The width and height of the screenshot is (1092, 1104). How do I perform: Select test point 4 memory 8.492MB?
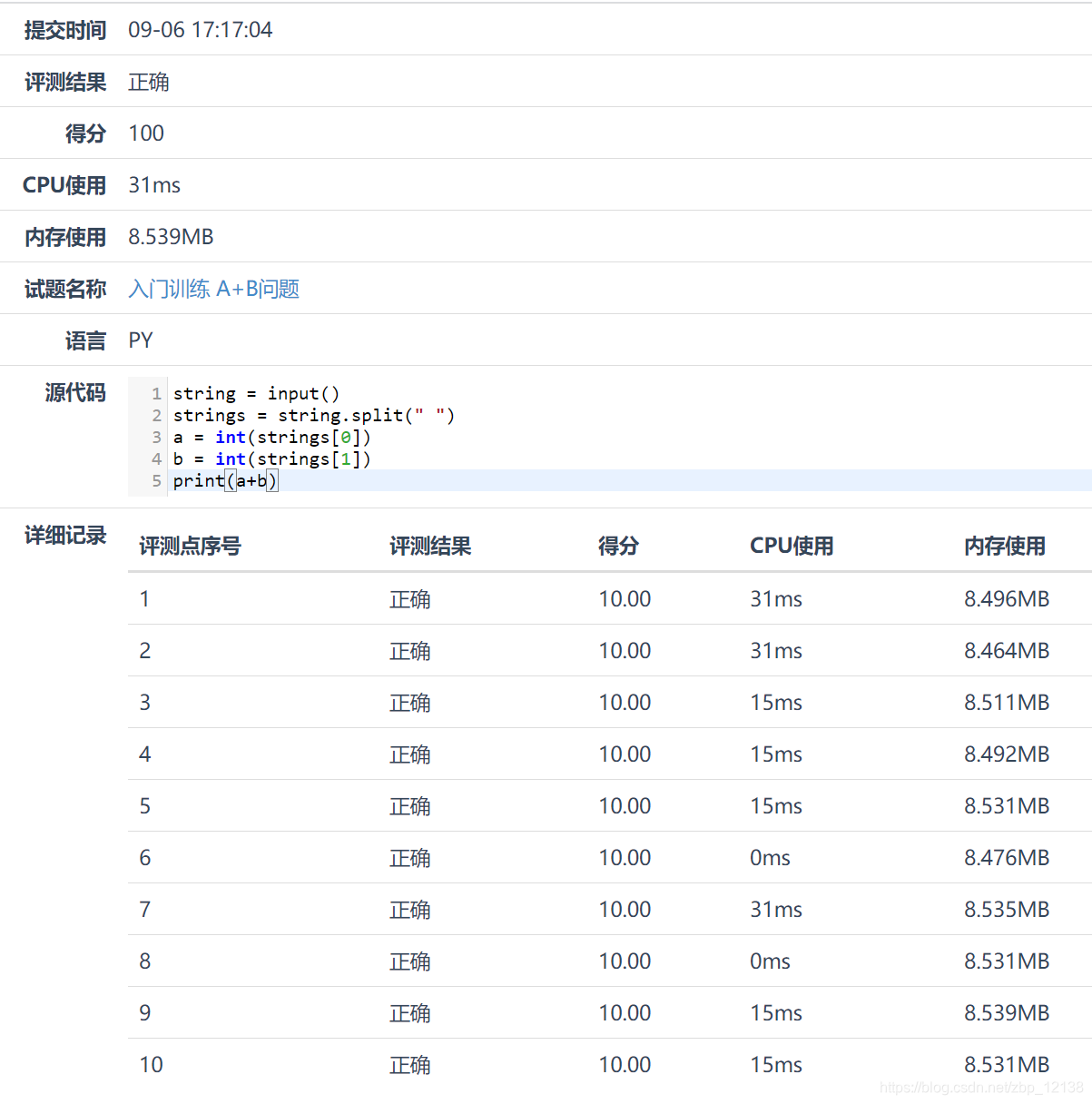[x=1007, y=754]
